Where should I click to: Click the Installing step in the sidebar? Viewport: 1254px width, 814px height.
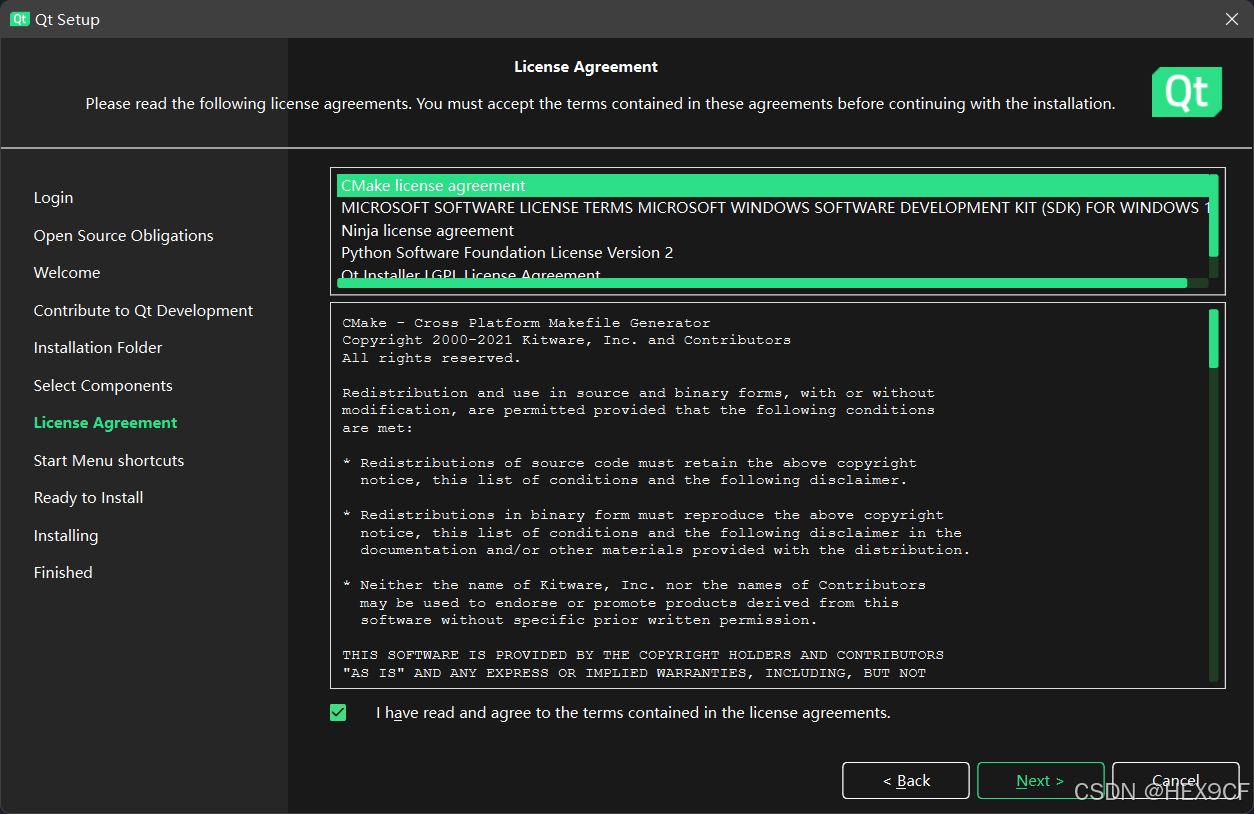click(x=66, y=536)
